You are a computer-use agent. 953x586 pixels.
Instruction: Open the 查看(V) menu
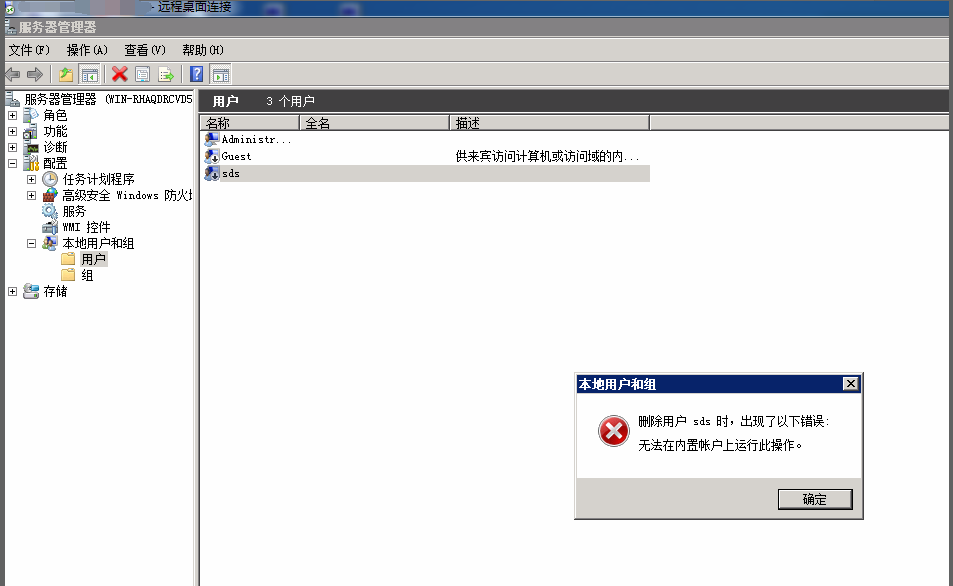pos(145,50)
